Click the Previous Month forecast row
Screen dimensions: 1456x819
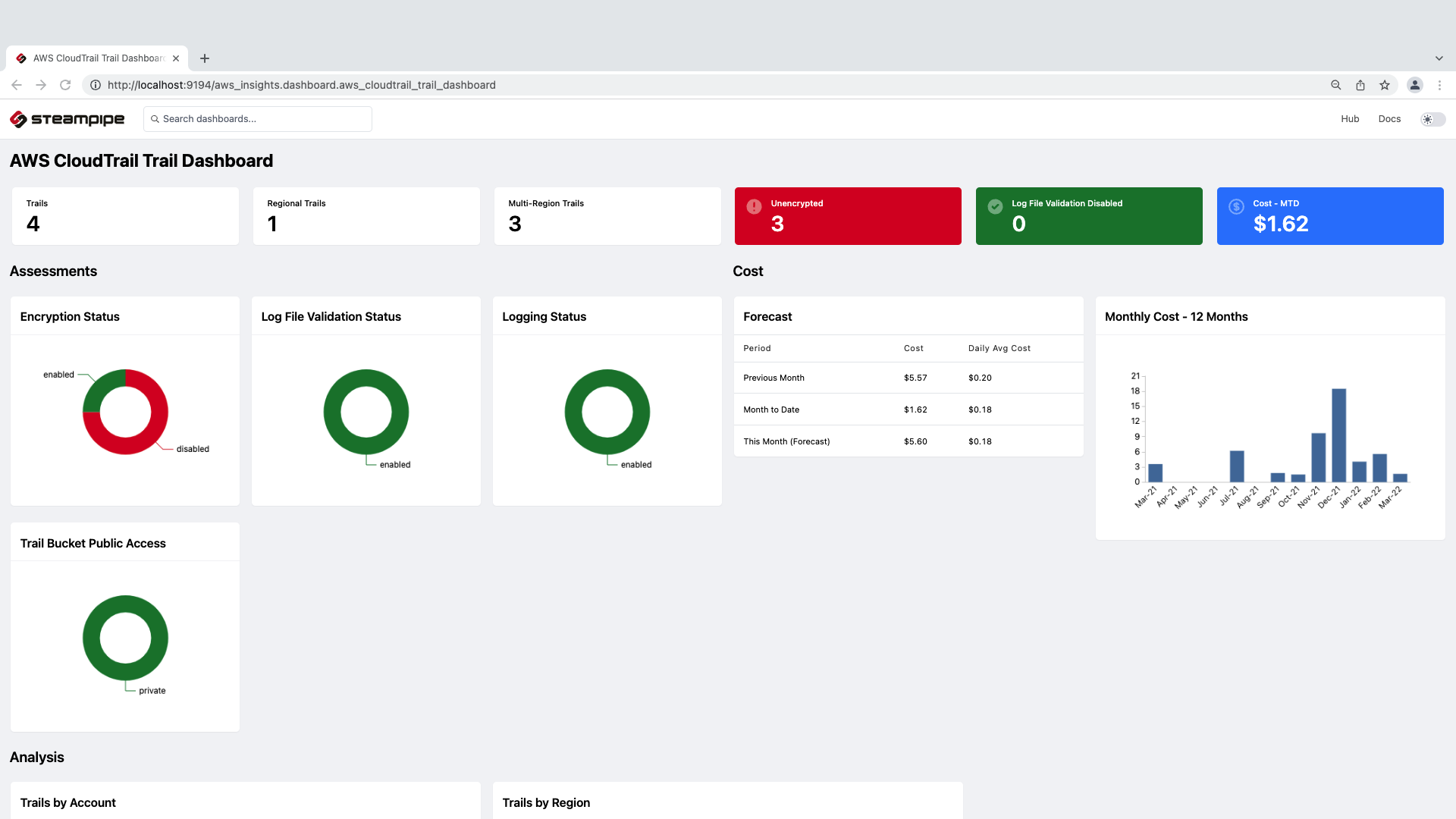click(908, 377)
